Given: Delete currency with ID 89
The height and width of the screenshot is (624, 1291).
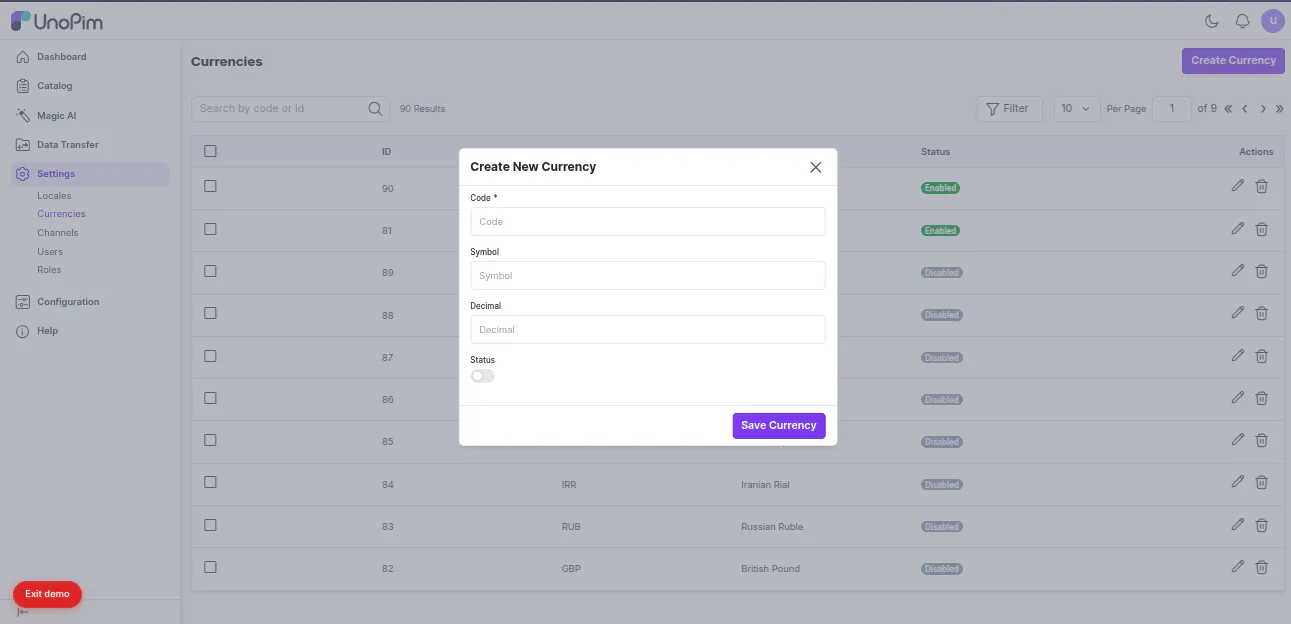Looking at the screenshot, I should (1262, 271).
